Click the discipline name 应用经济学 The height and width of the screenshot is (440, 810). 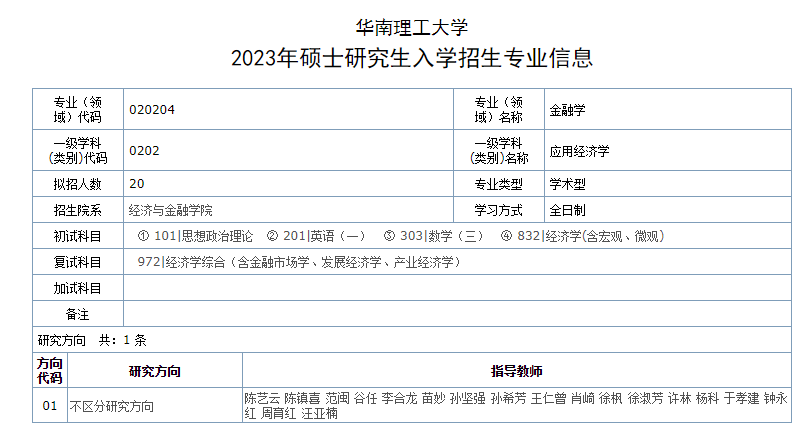579,151
